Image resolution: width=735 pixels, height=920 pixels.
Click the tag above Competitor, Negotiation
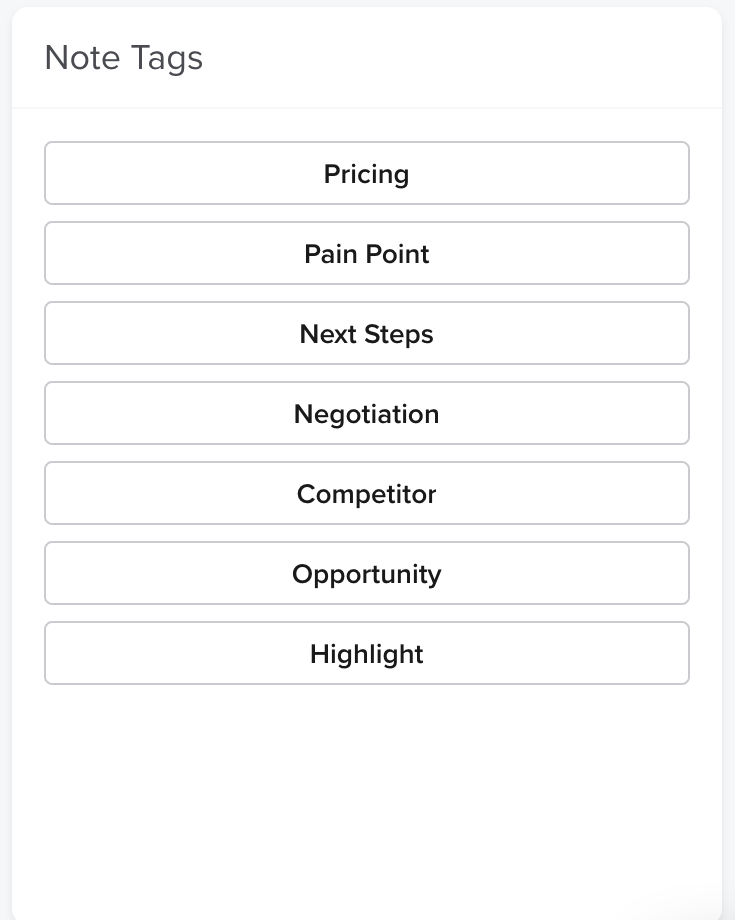367,413
